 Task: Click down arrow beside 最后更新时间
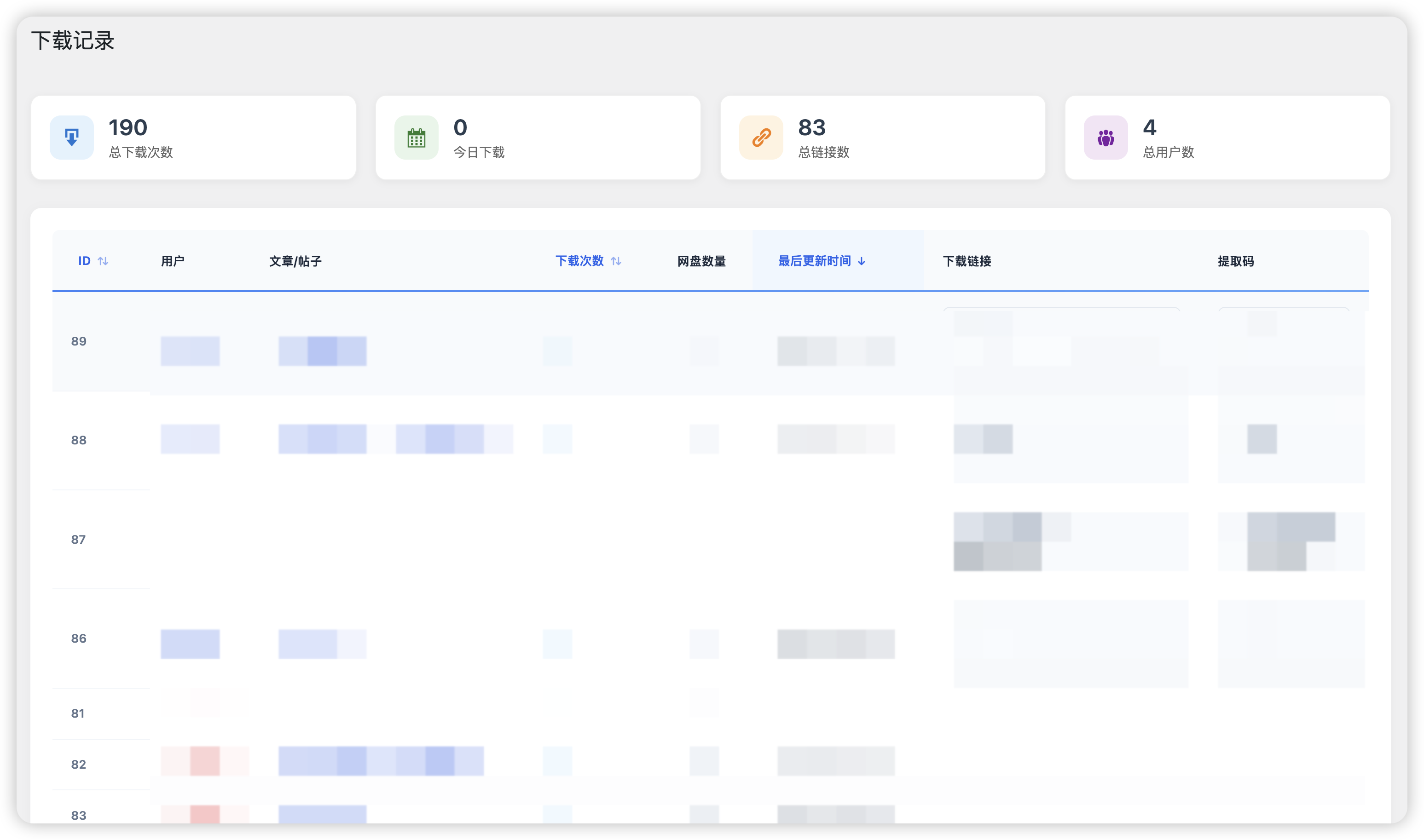861,261
